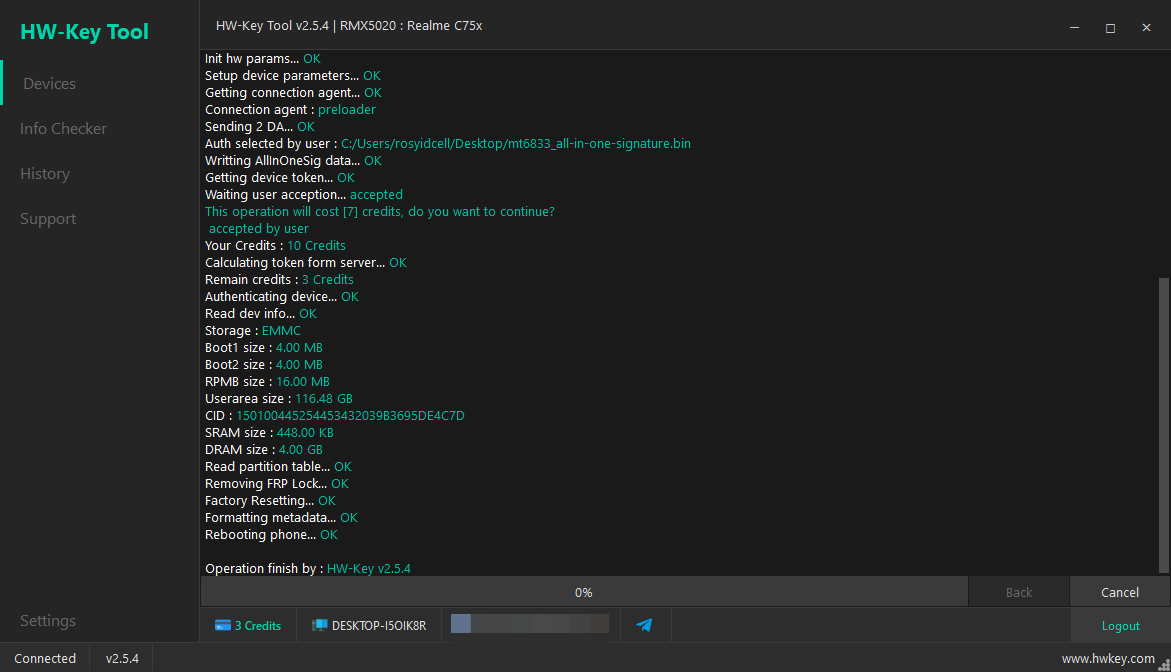Click the window title 'RMX5020 : Realme C75x'
This screenshot has width=1171, height=672.
point(411,25)
